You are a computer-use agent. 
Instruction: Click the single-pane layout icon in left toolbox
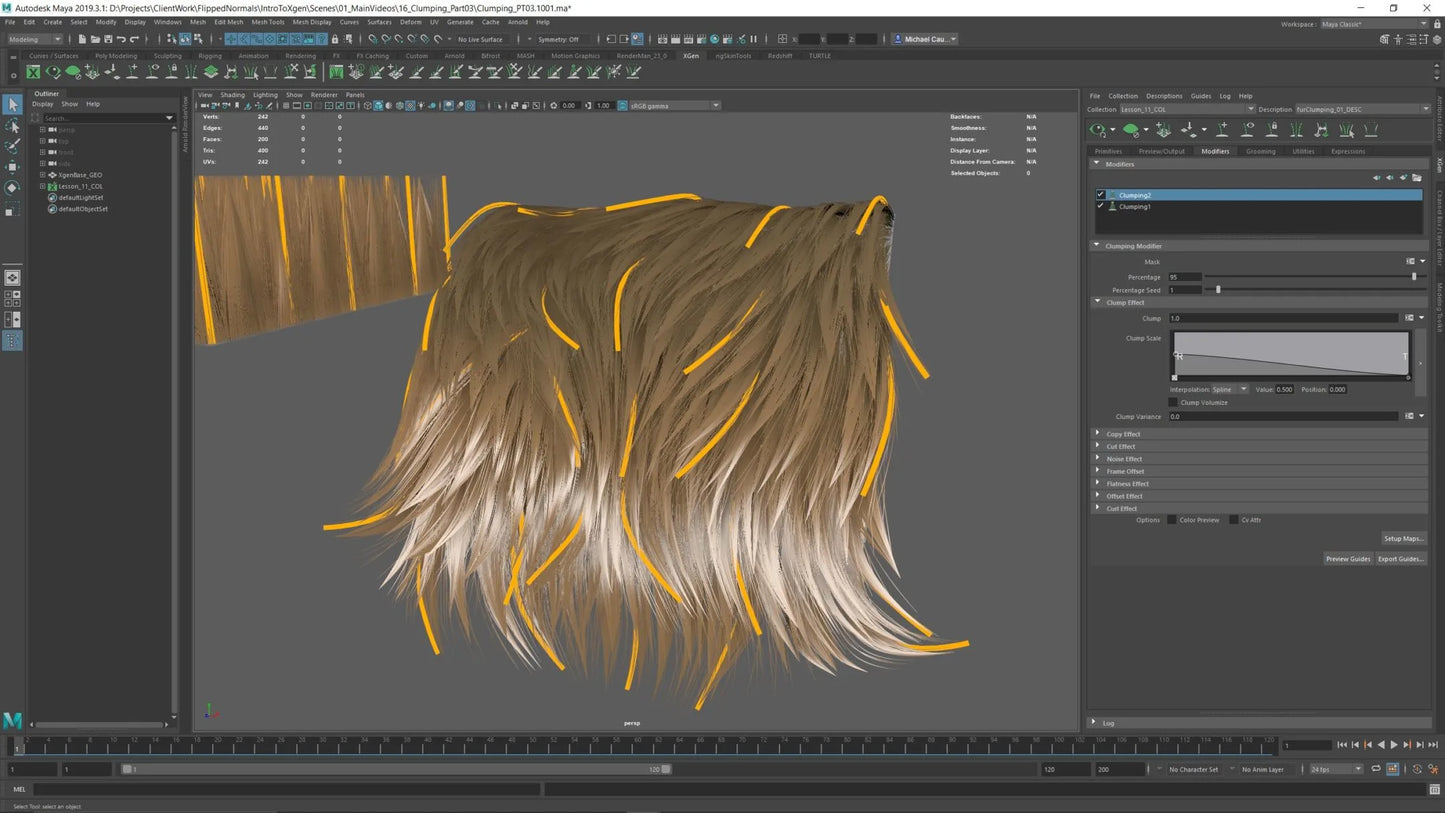click(12, 278)
